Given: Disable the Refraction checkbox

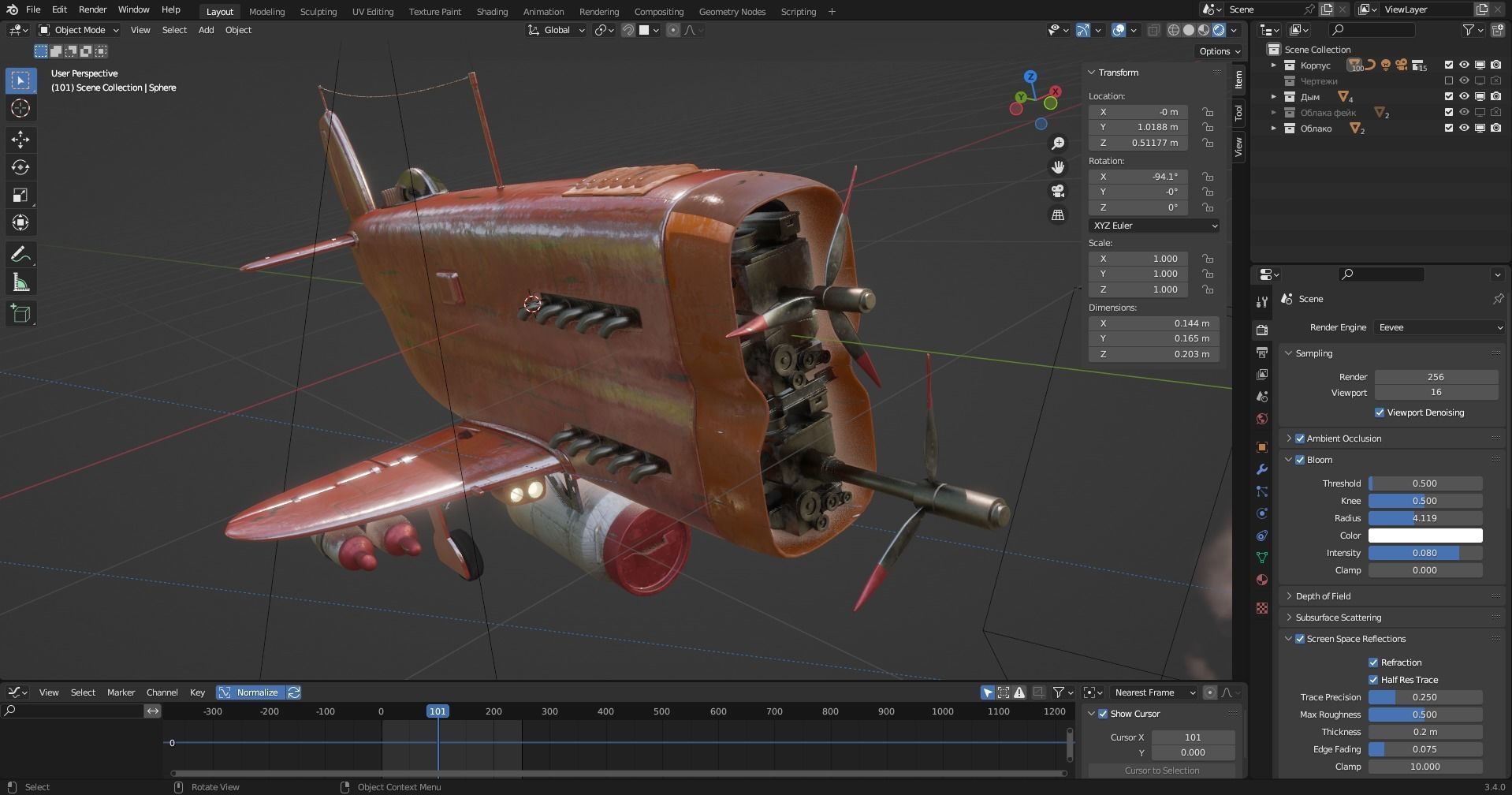Looking at the screenshot, I should [1373, 662].
